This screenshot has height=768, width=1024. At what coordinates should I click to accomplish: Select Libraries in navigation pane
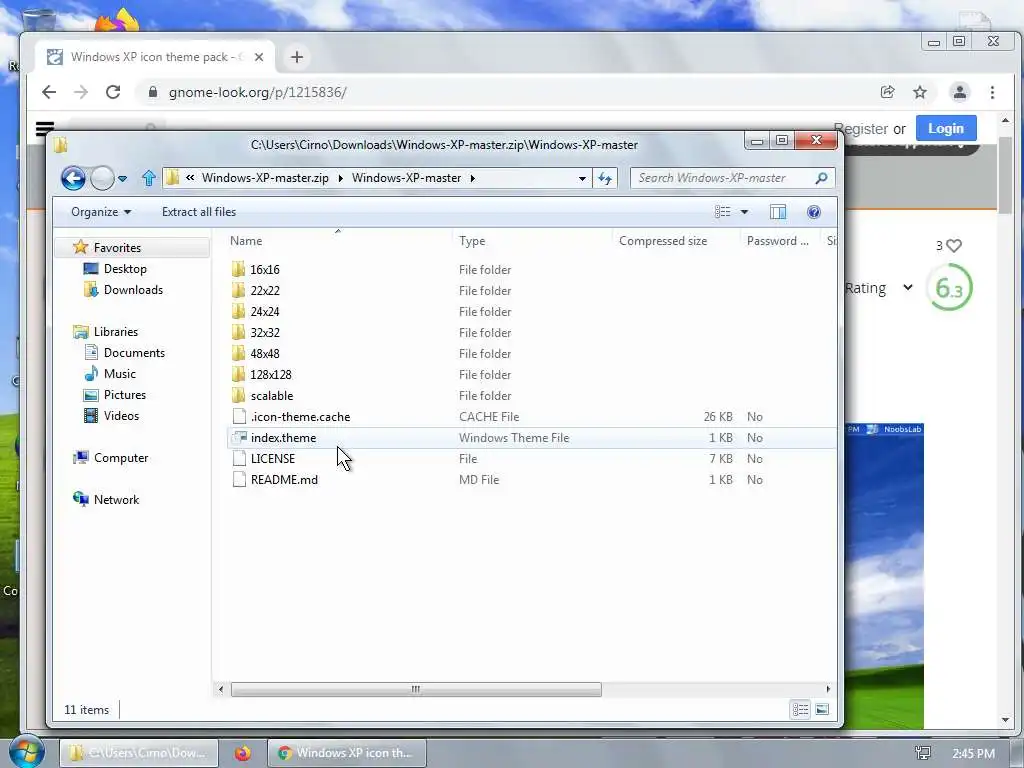(x=116, y=332)
